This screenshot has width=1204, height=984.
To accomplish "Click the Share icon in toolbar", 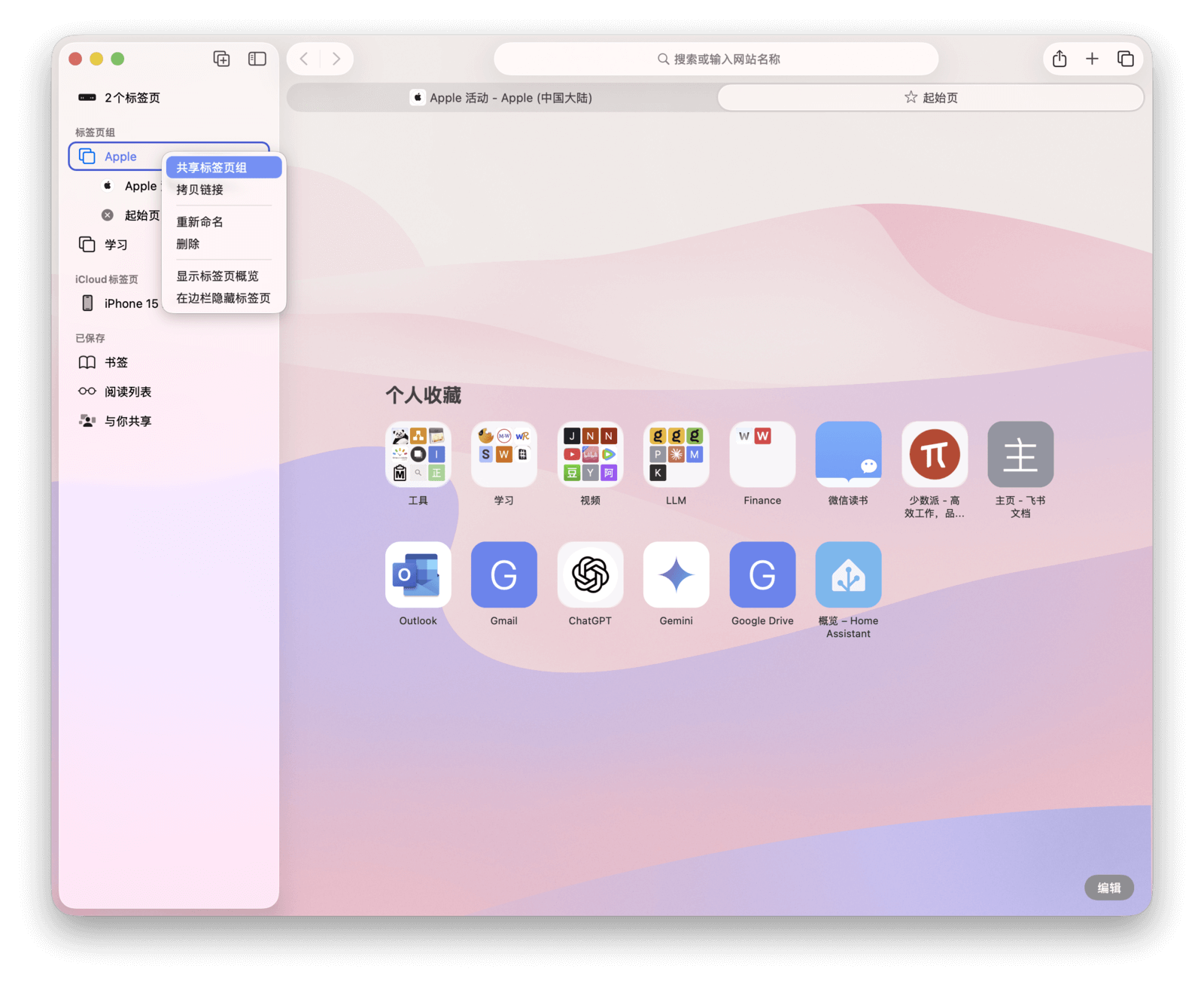I will click(1060, 59).
